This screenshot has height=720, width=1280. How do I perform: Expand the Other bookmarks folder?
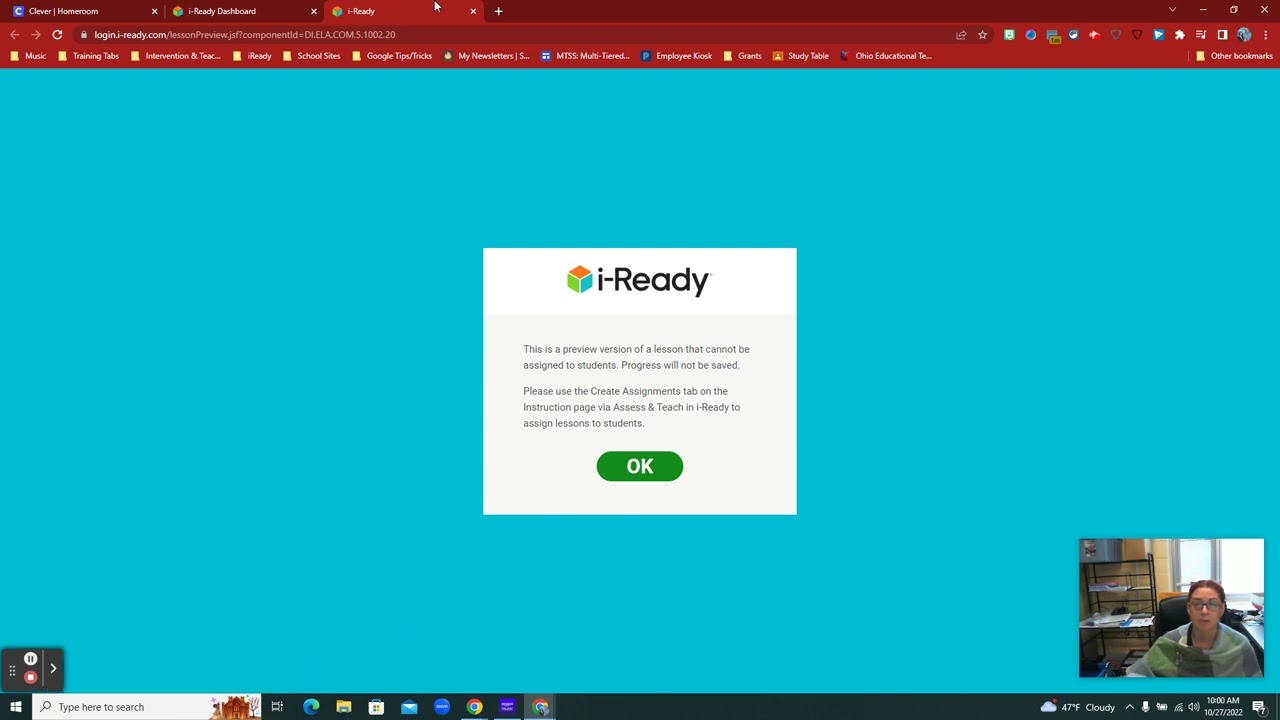(x=1234, y=56)
